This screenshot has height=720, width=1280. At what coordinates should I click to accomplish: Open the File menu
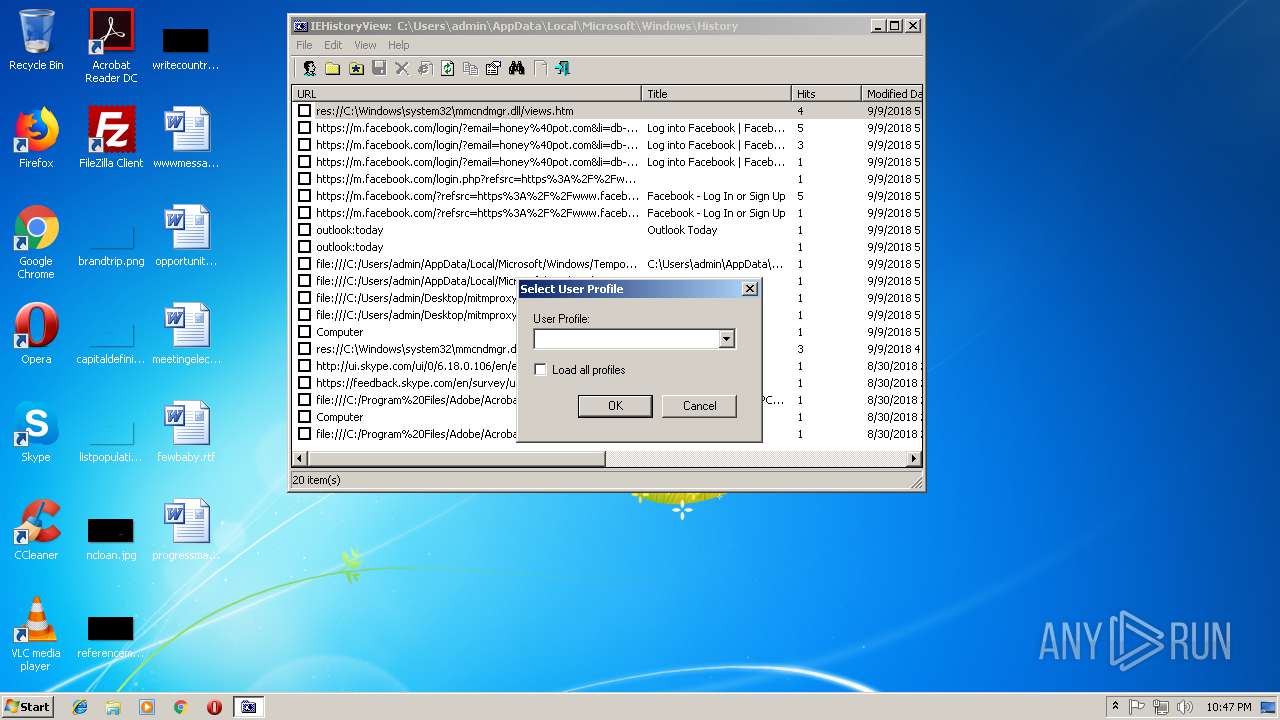pyautogui.click(x=304, y=45)
